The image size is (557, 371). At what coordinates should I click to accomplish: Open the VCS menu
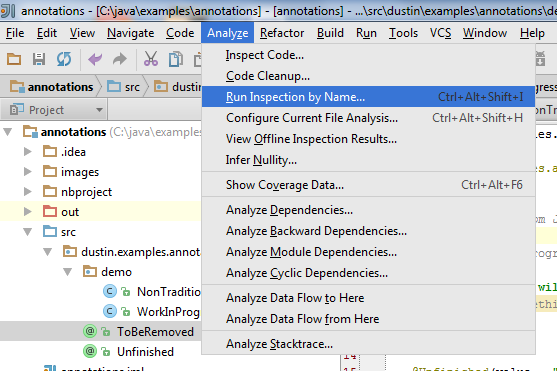coord(440,33)
